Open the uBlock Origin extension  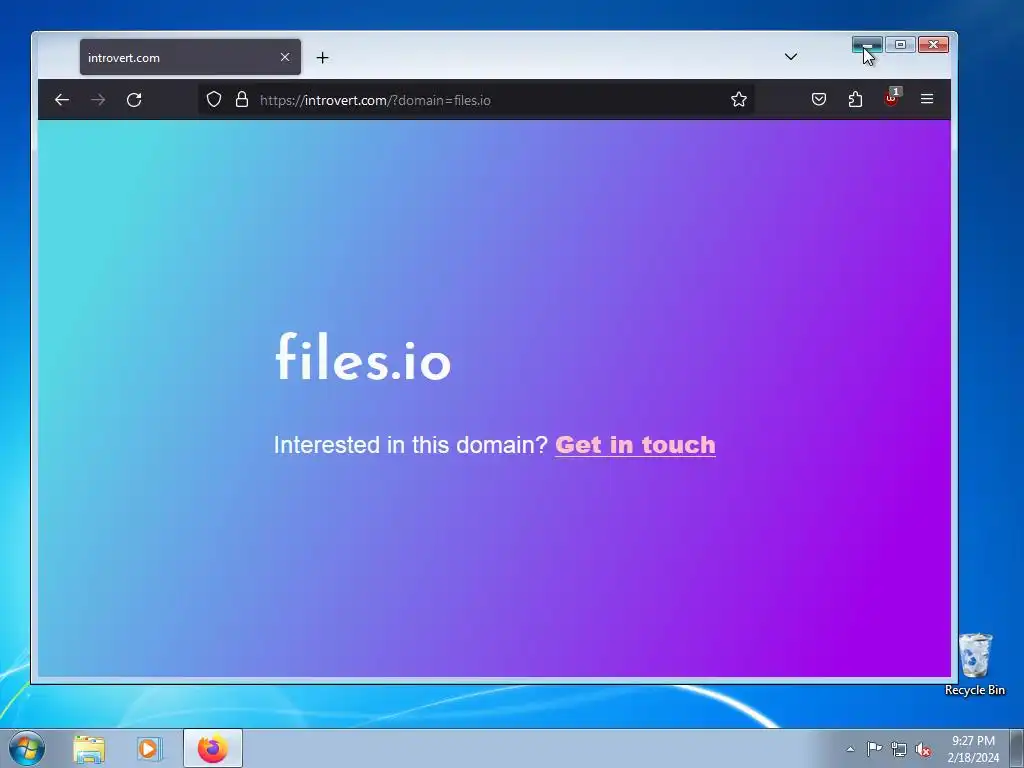(891, 98)
